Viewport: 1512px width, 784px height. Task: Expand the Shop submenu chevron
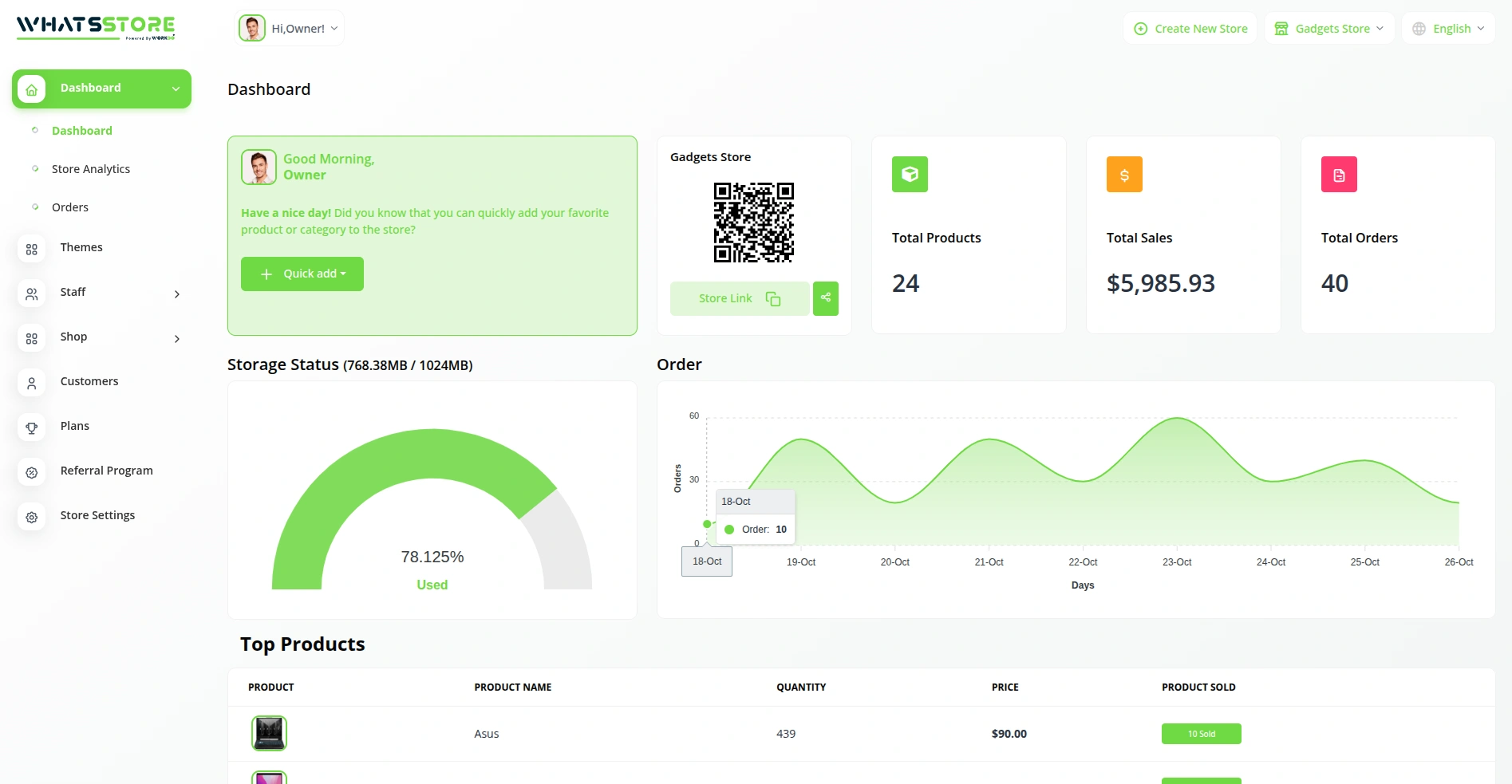point(176,339)
